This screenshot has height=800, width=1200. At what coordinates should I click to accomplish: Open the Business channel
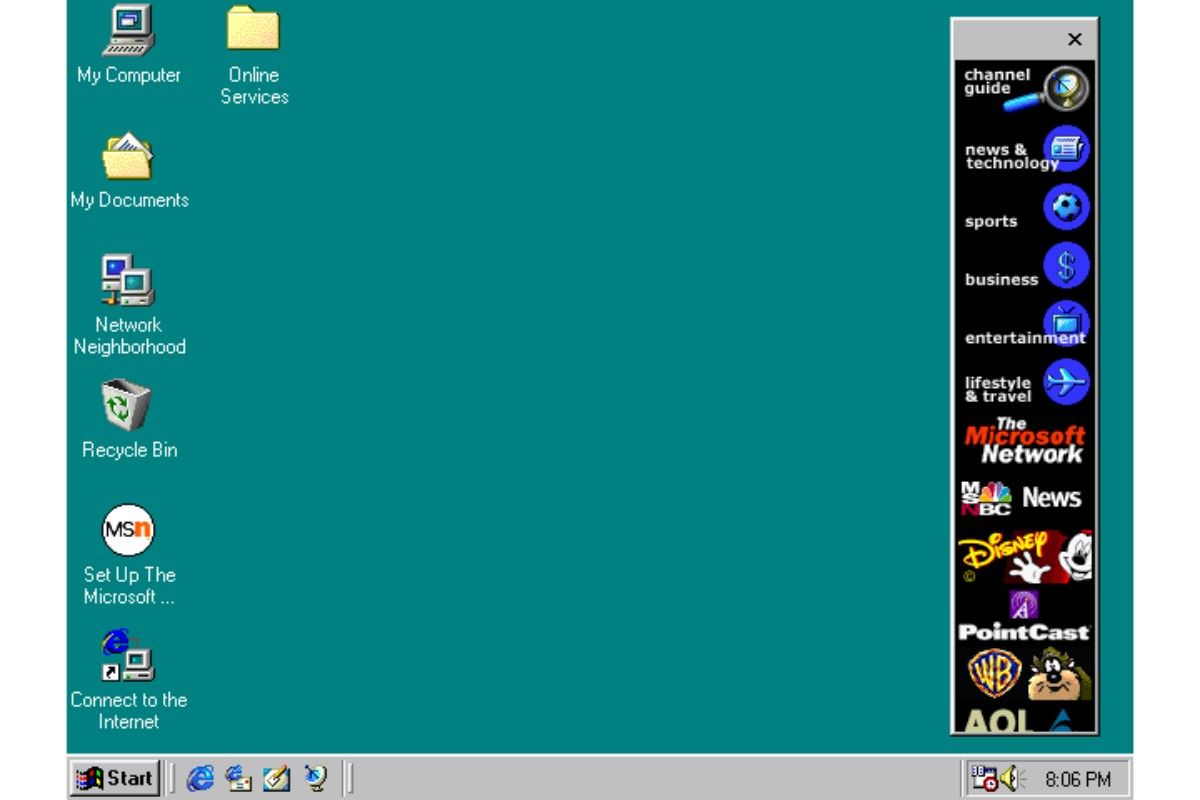click(x=1022, y=268)
